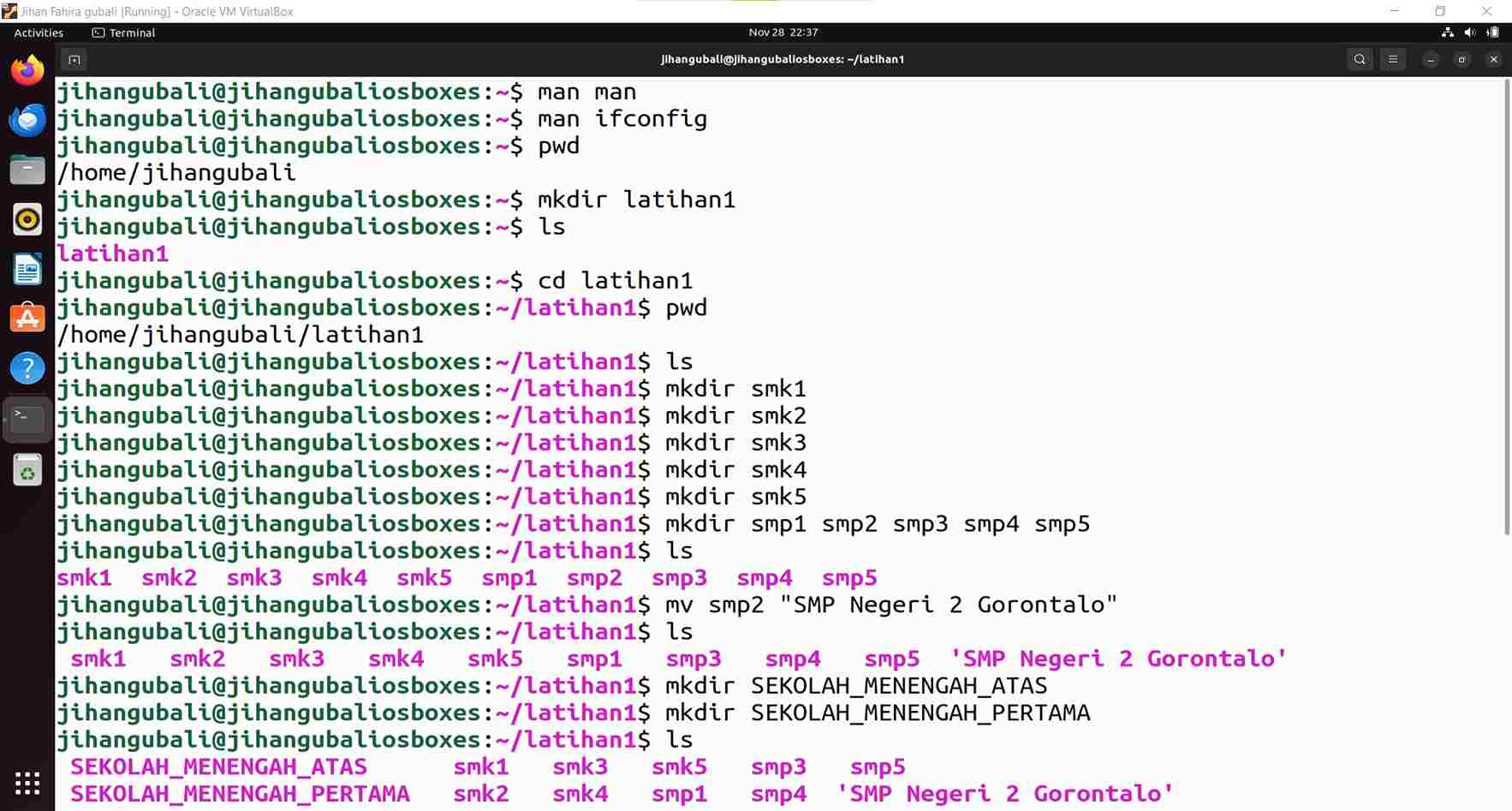Close the VirtualBox window
This screenshot has height=811, width=1512.
pyautogui.click(x=1487, y=11)
